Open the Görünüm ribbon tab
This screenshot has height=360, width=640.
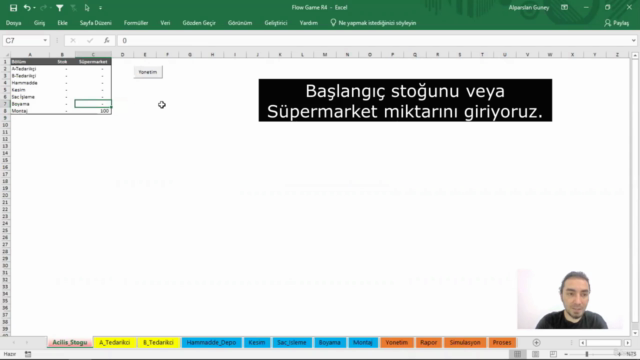(x=240, y=23)
